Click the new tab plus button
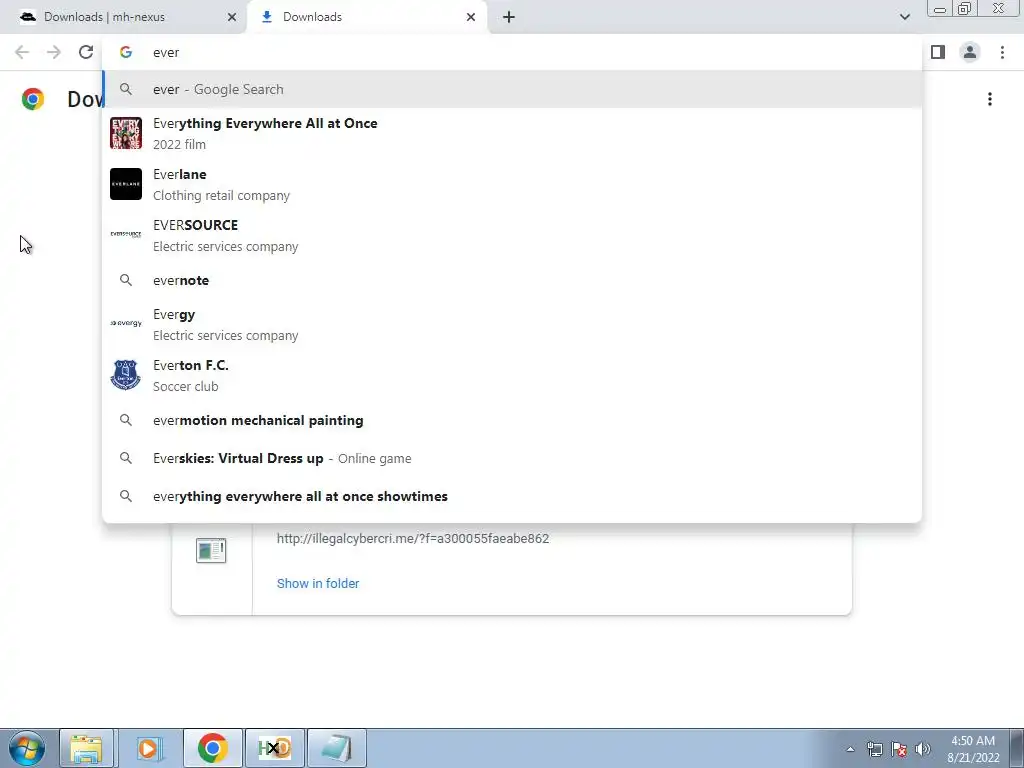 509,17
